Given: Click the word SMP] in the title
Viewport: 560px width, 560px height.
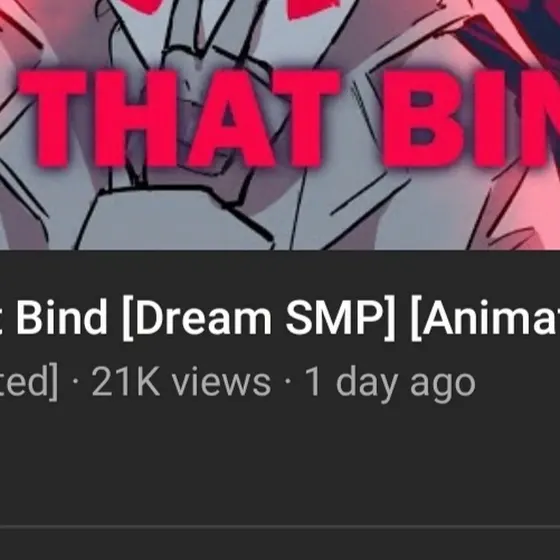Looking at the screenshot, I should tap(340, 318).
